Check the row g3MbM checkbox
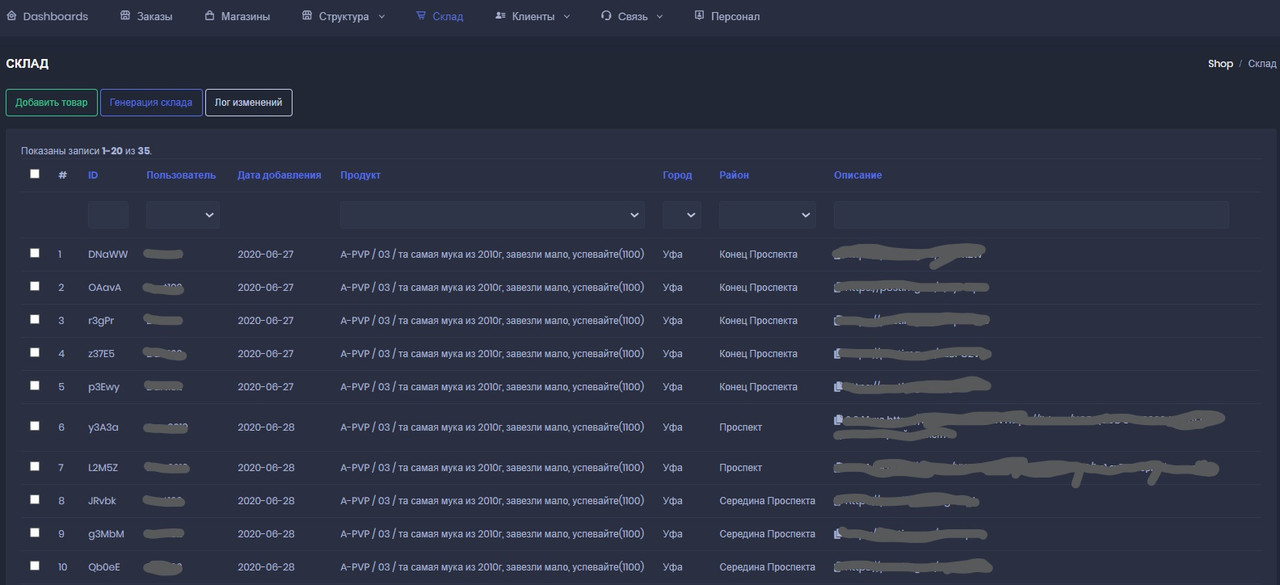Image resolution: width=1280 pixels, height=585 pixels. point(35,532)
